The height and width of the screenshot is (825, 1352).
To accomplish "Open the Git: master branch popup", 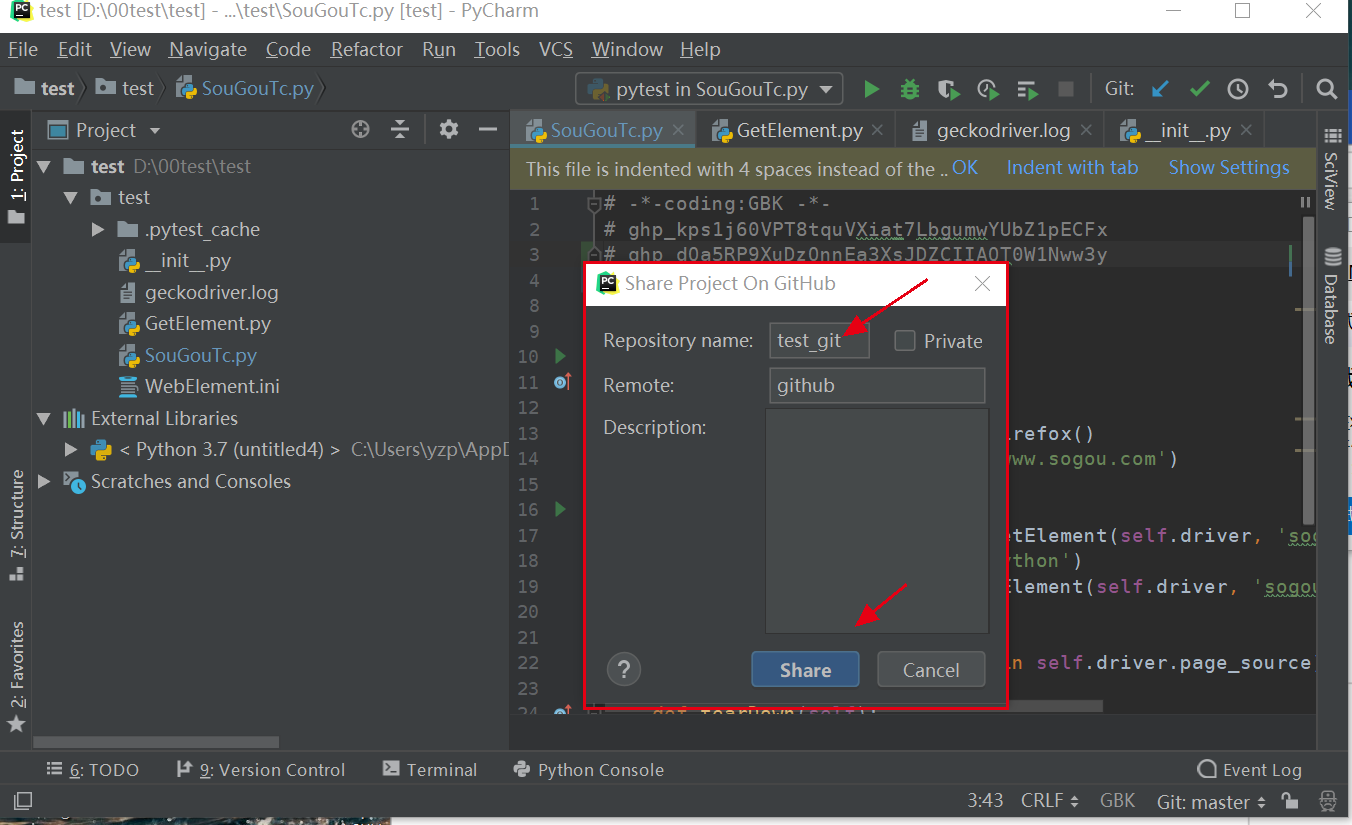I will tap(1211, 801).
